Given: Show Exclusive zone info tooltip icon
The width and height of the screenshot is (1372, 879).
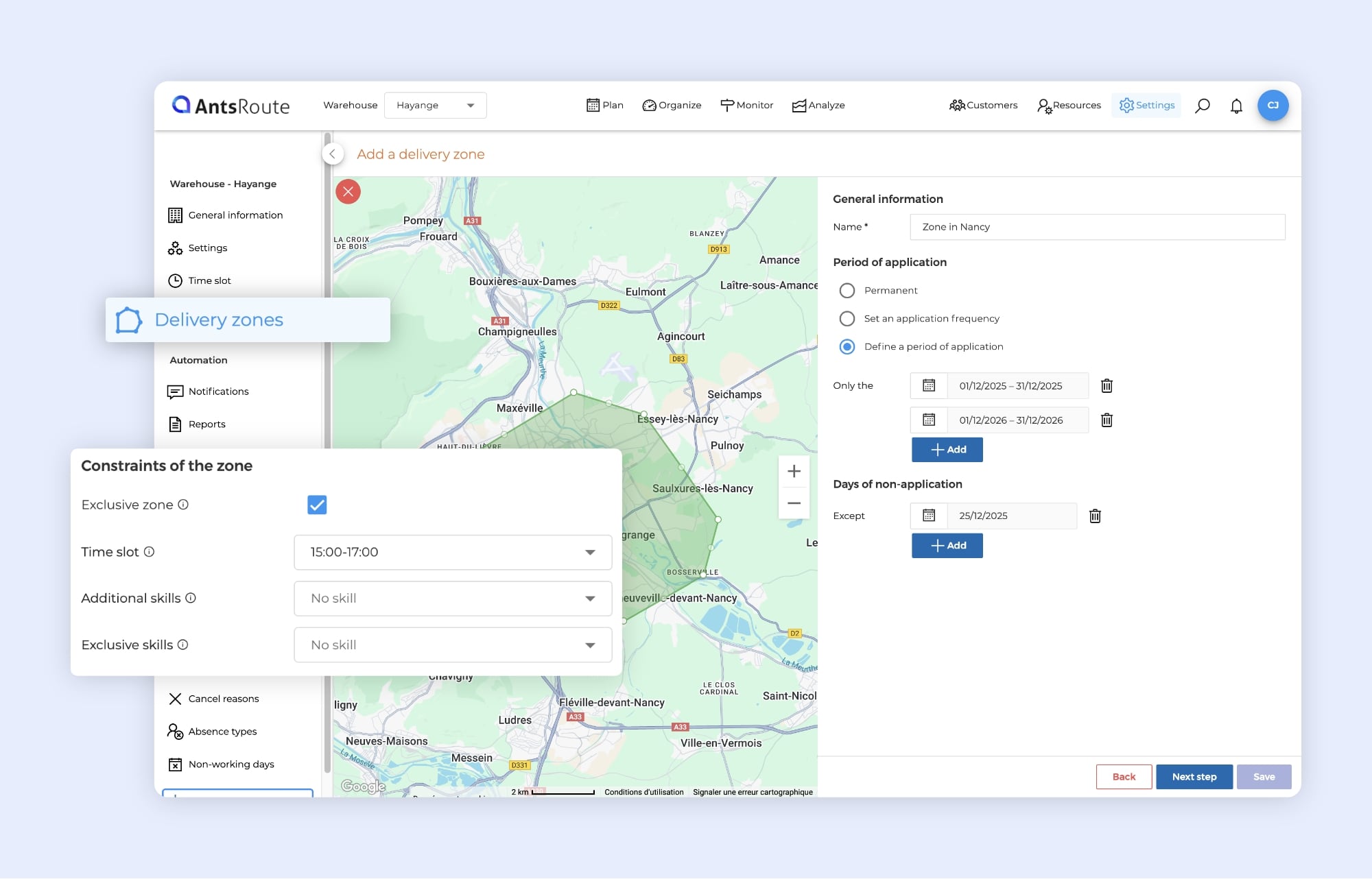Looking at the screenshot, I should click(x=183, y=505).
